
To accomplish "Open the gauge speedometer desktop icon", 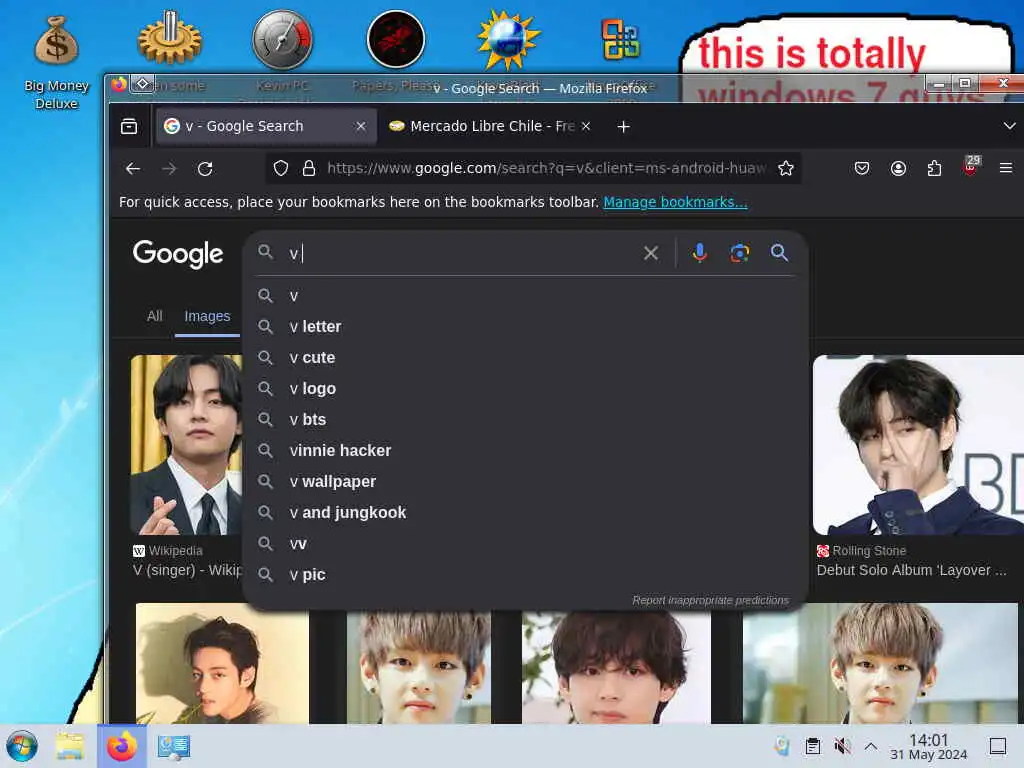I will click(x=282, y=39).
